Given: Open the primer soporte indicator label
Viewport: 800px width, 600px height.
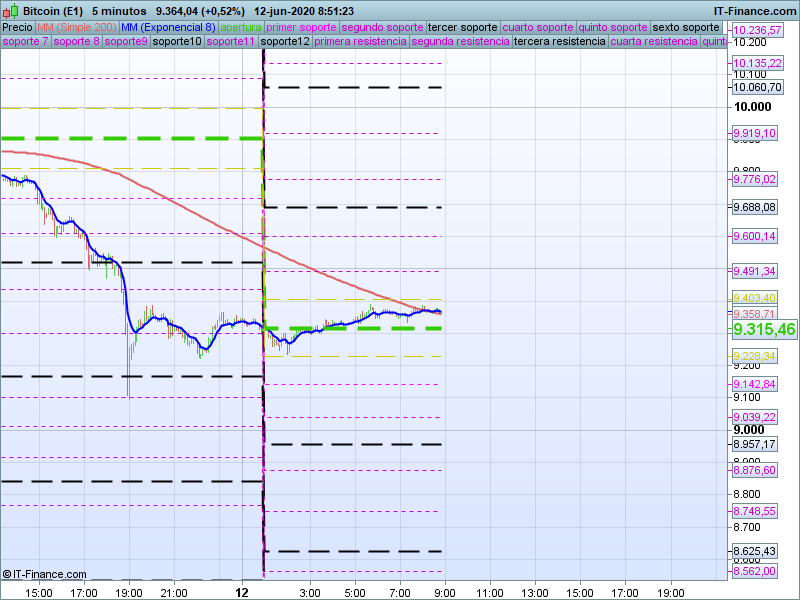Looking at the screenshot, I should tap(301, 27).
